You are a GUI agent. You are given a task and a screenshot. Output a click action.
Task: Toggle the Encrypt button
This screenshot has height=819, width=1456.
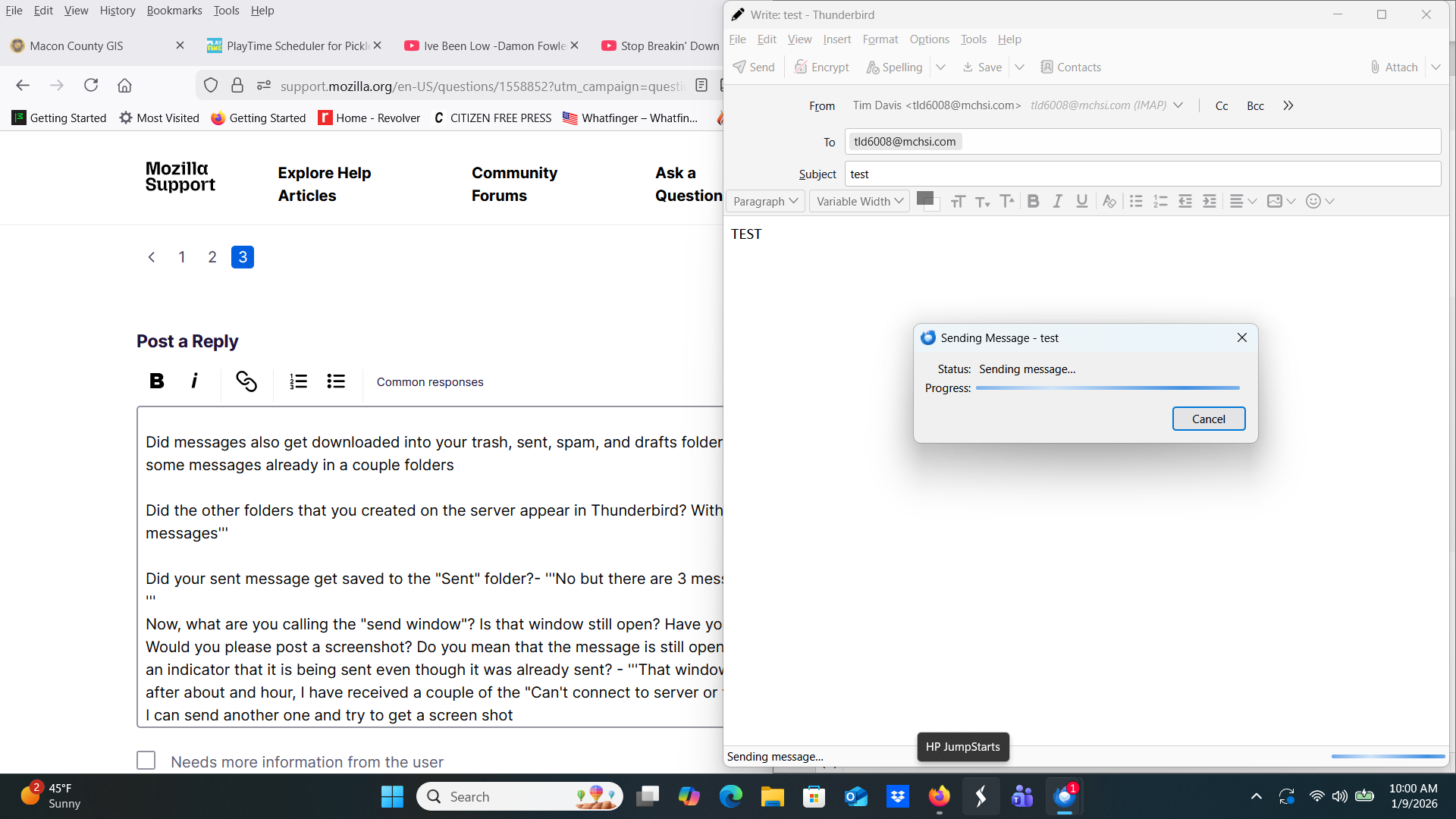coord(822,67)
